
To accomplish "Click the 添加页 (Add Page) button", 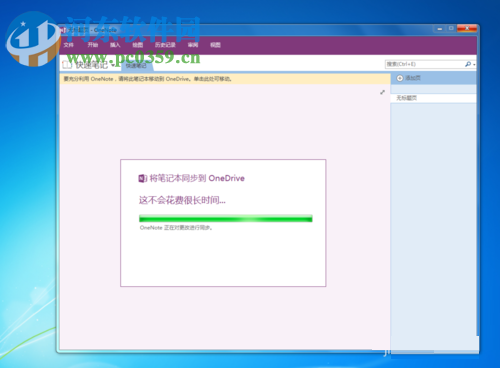I will click(409, 78).
